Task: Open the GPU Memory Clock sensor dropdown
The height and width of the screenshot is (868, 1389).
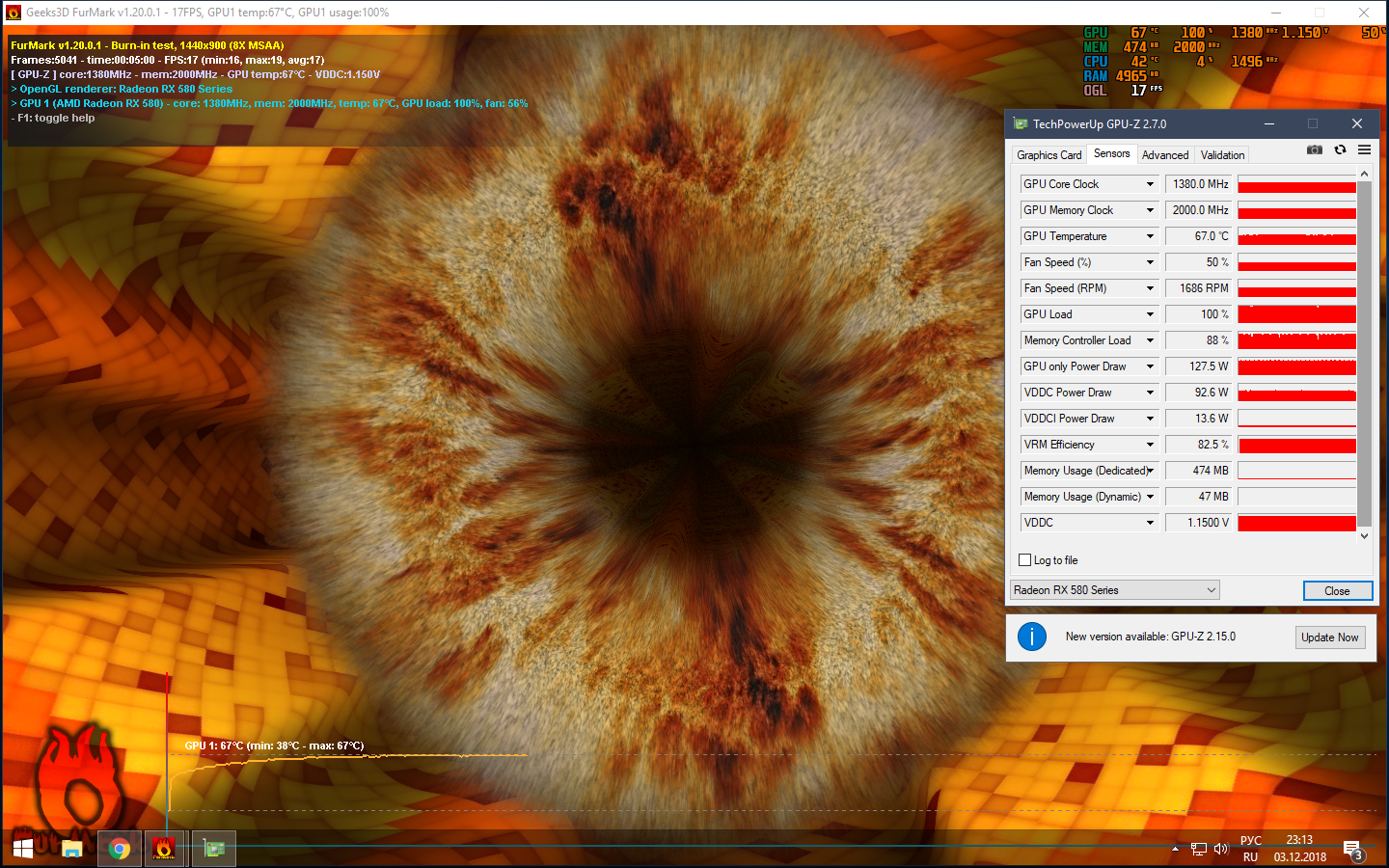Action: coord(1150,210)
